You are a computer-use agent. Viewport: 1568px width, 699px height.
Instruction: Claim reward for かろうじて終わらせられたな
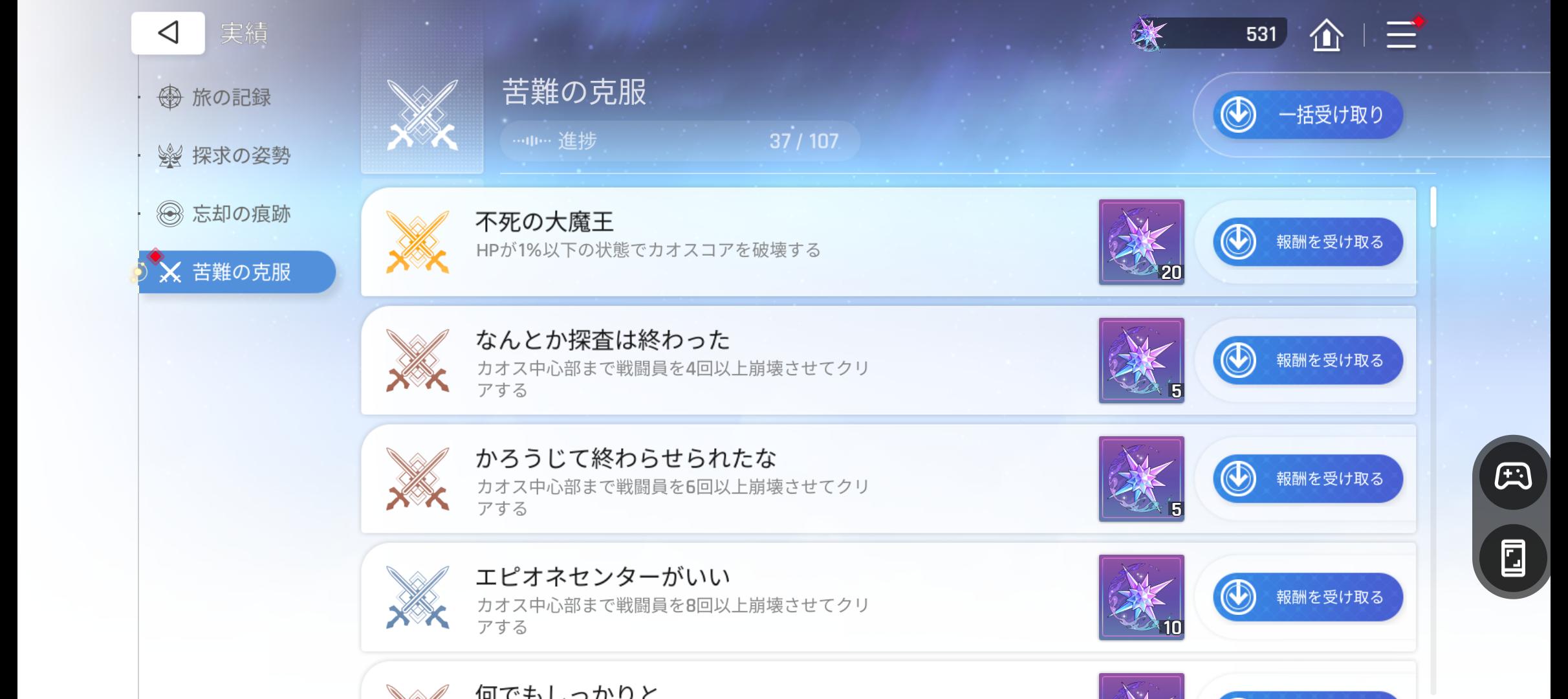(x=1307, y=479)
